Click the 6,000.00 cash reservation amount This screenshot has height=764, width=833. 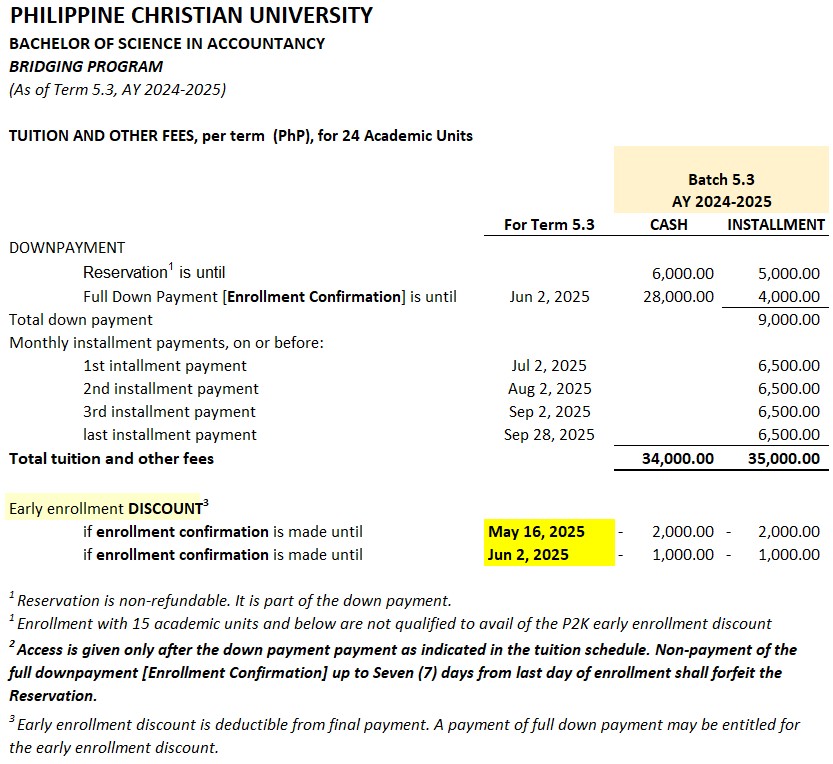683,274
